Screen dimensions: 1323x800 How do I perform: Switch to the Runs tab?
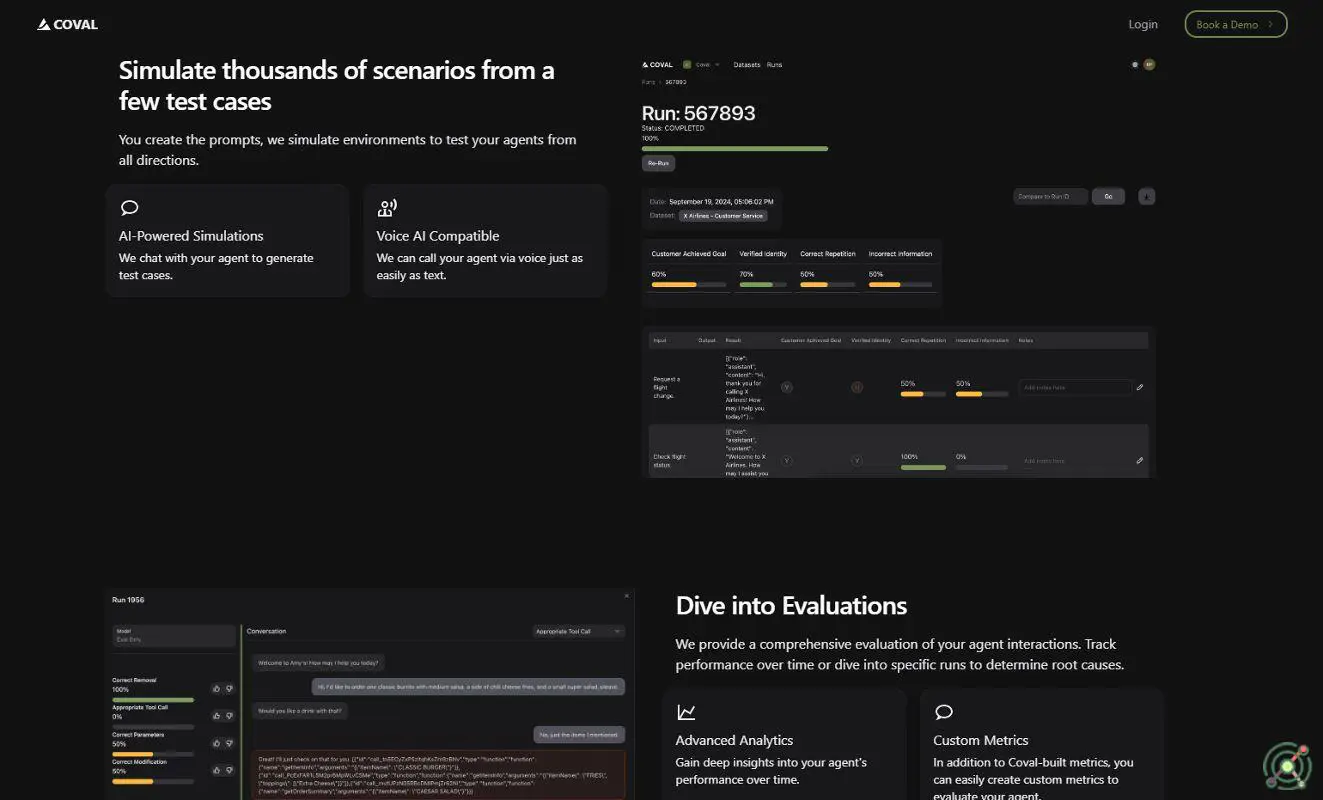(774, 65)
